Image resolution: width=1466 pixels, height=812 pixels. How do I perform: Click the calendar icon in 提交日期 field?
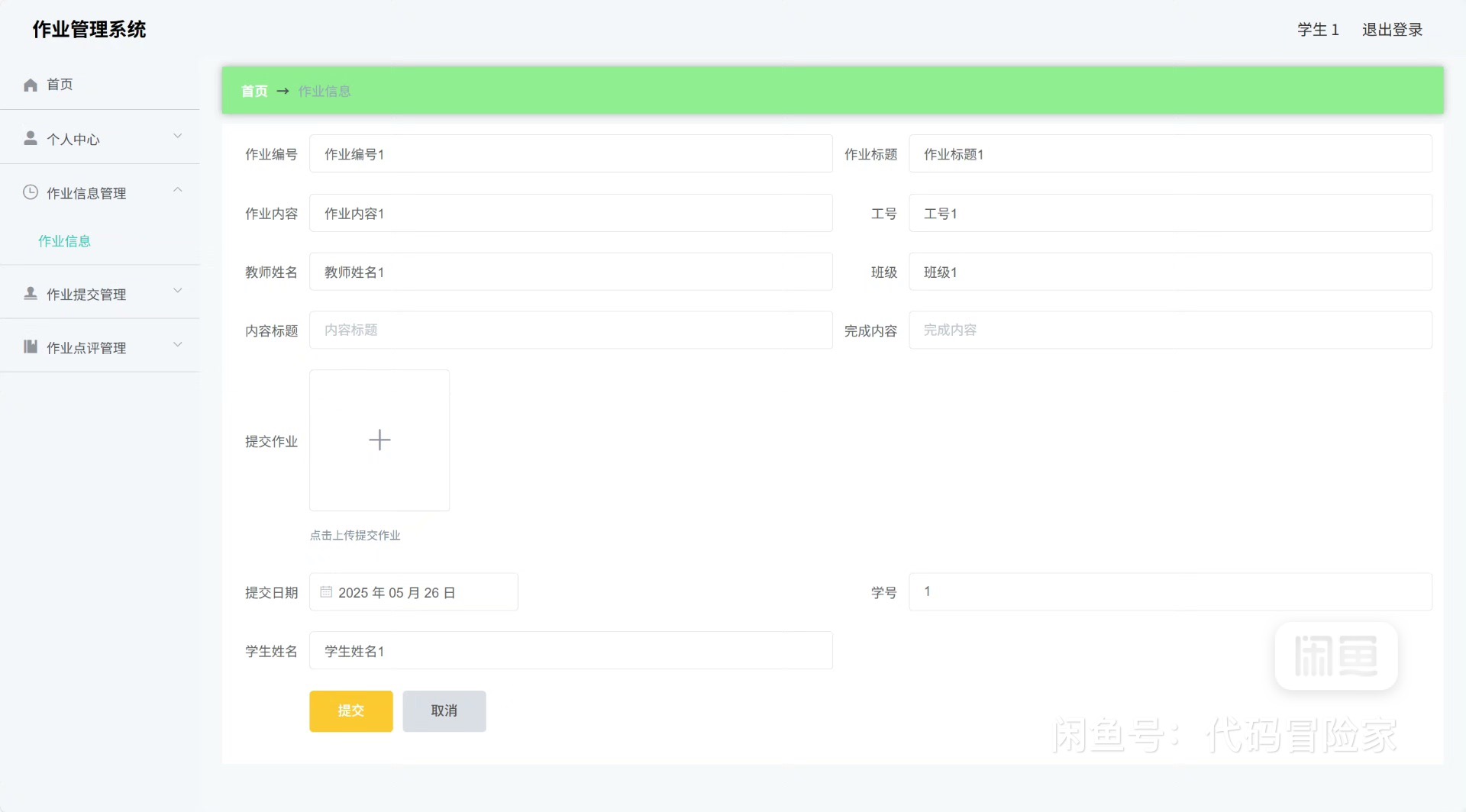(x=326, y=592)
